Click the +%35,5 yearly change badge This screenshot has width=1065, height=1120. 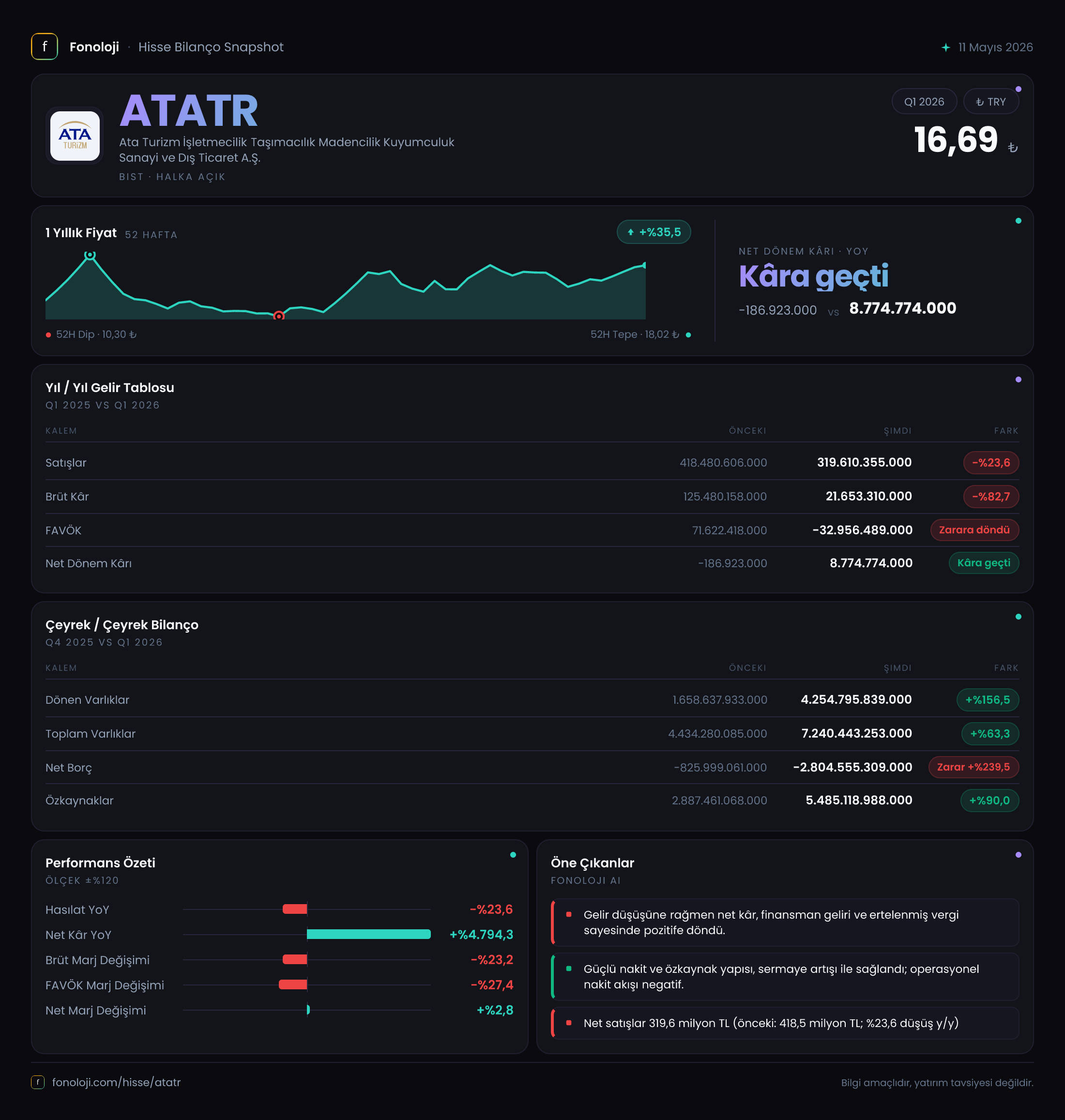654,232
